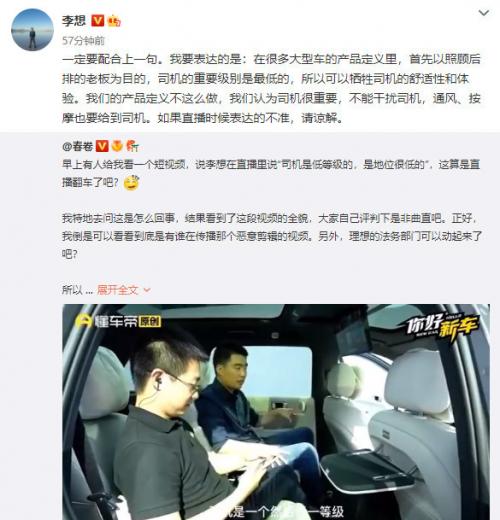
Task: Click the 你好新车 logo on the video
Action: [x=443, y=325]
